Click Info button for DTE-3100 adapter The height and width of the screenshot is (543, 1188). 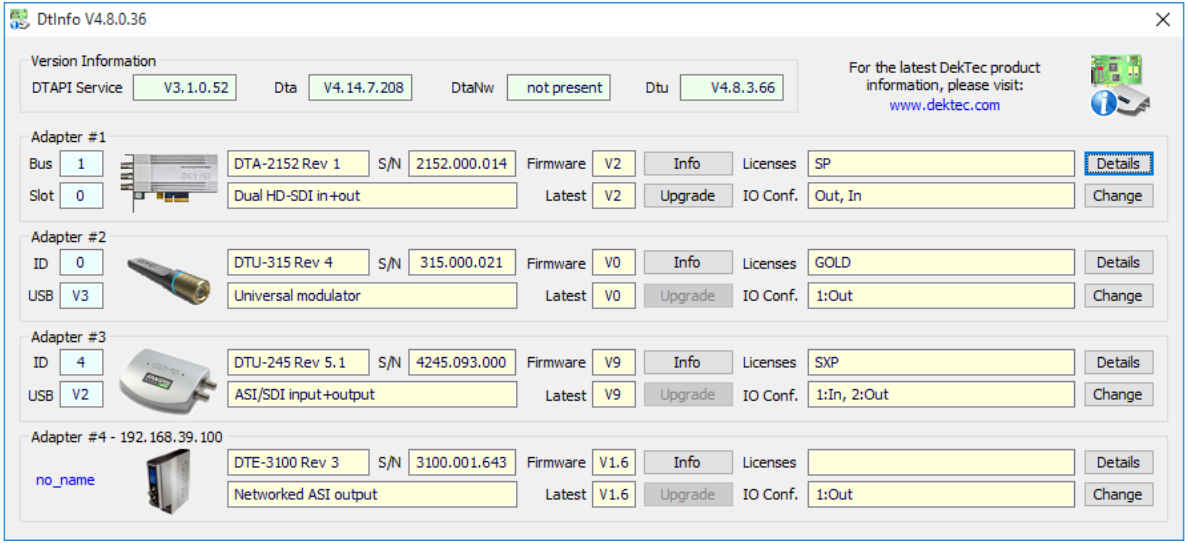tap(688, 462)
